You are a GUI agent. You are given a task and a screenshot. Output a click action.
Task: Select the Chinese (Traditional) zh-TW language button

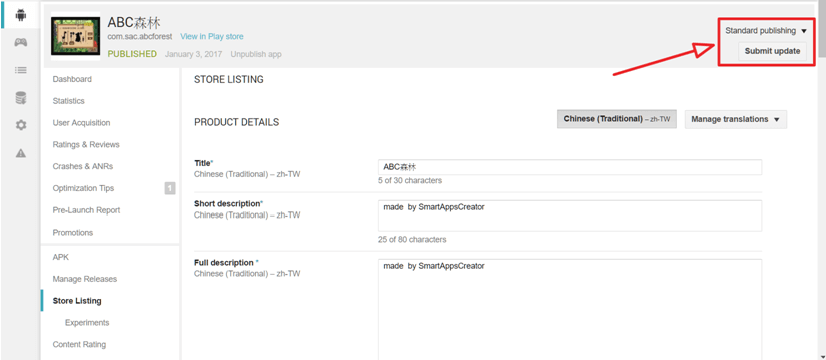616,119
